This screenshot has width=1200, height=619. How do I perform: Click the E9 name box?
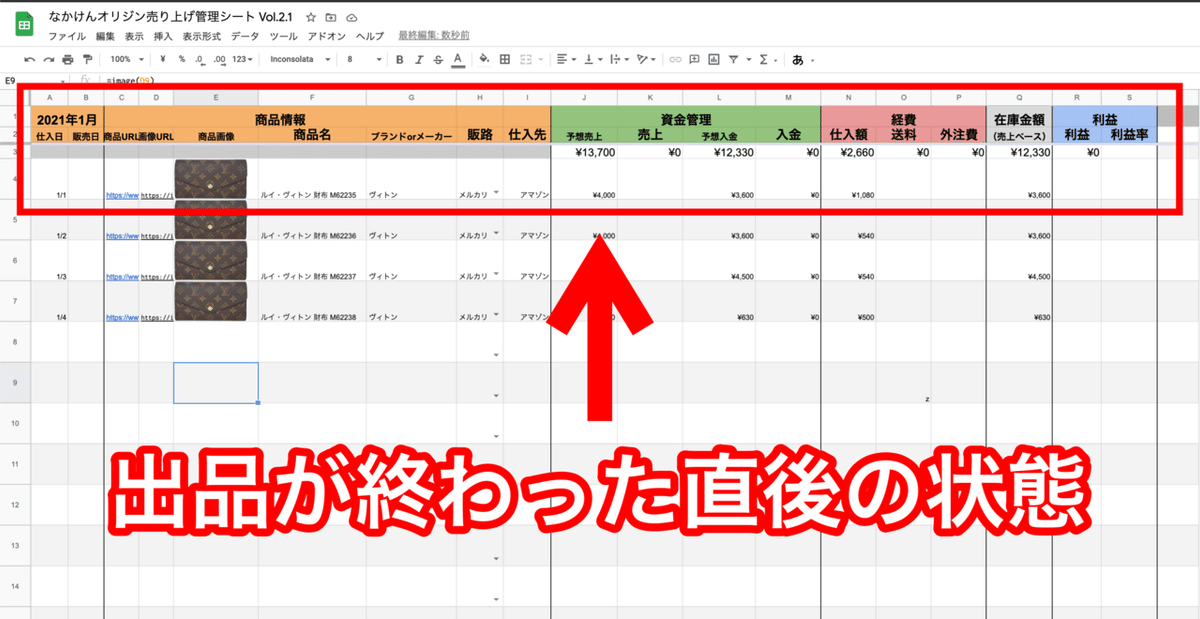click(x=35, y=80)
